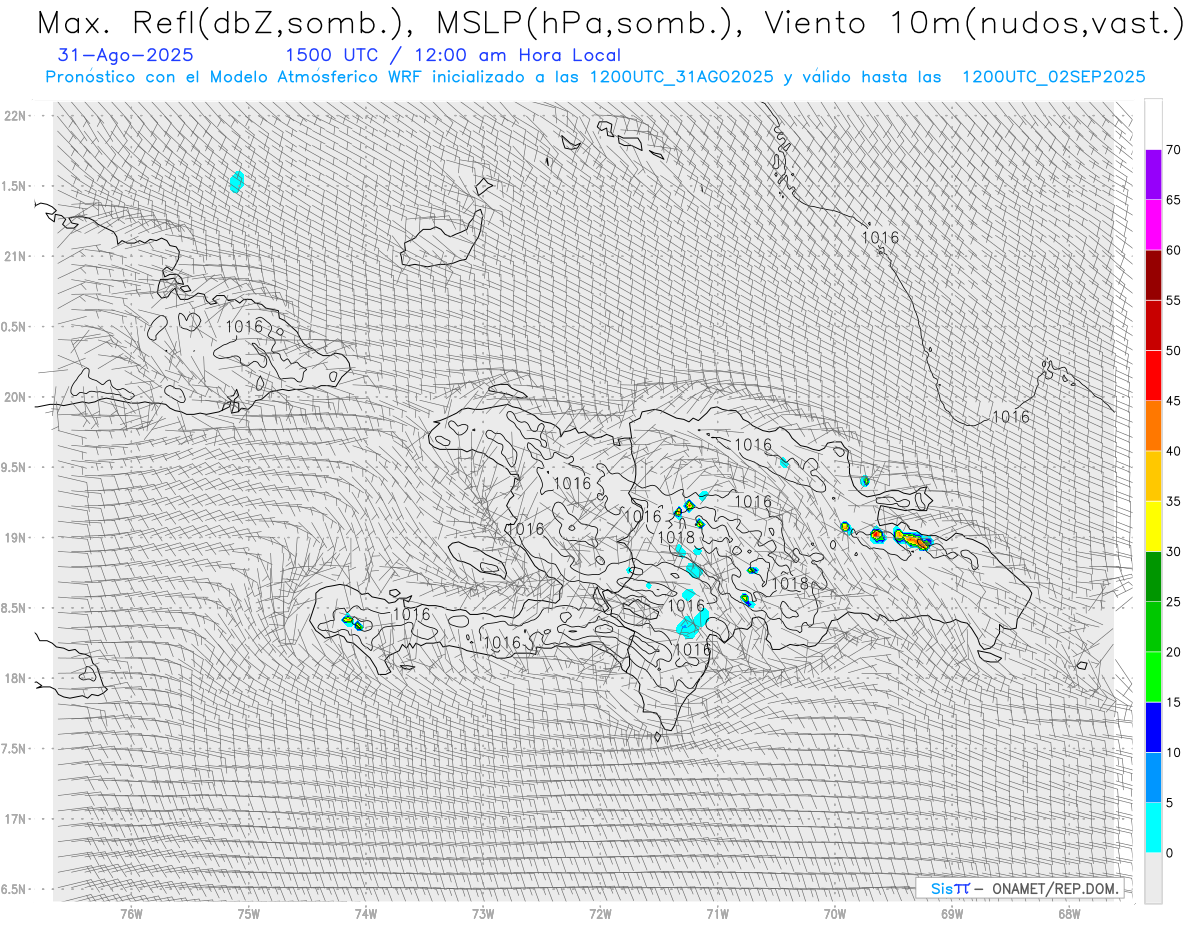
Task: Click the light blue 5–10 dBZ colorbar segment
Action: (1153, 777)
